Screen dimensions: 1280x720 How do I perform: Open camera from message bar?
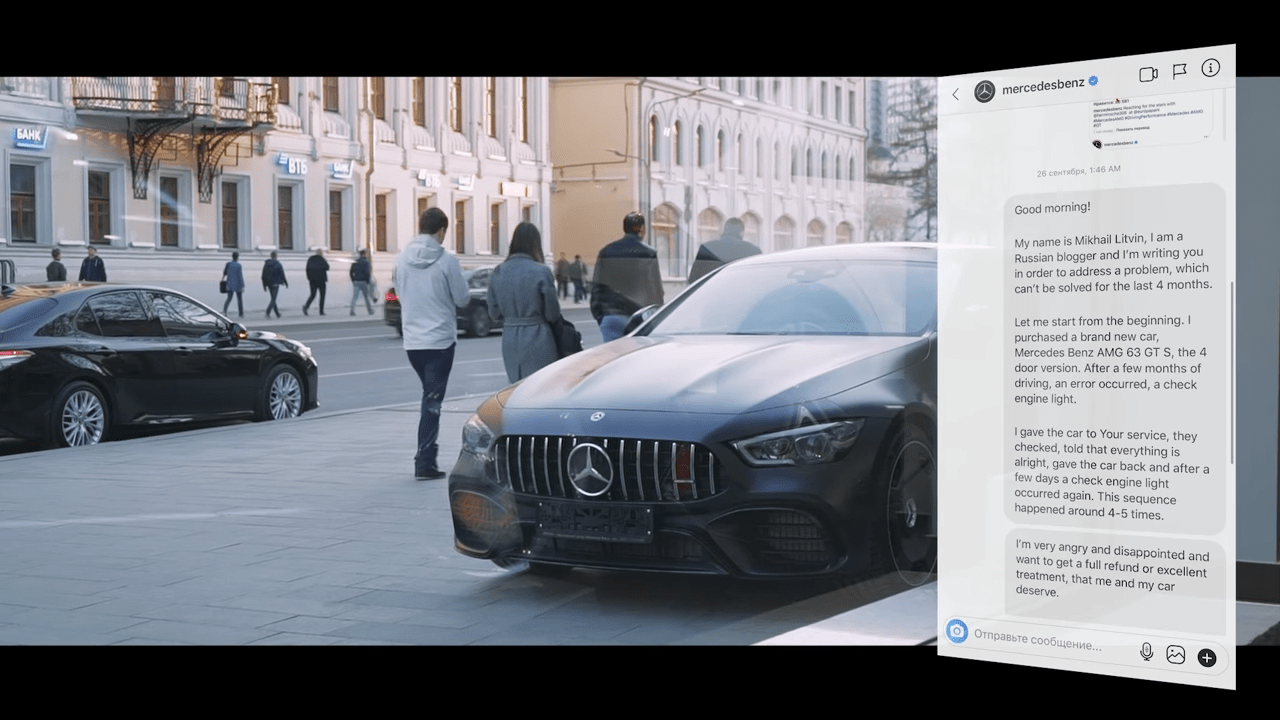[957, 631]
